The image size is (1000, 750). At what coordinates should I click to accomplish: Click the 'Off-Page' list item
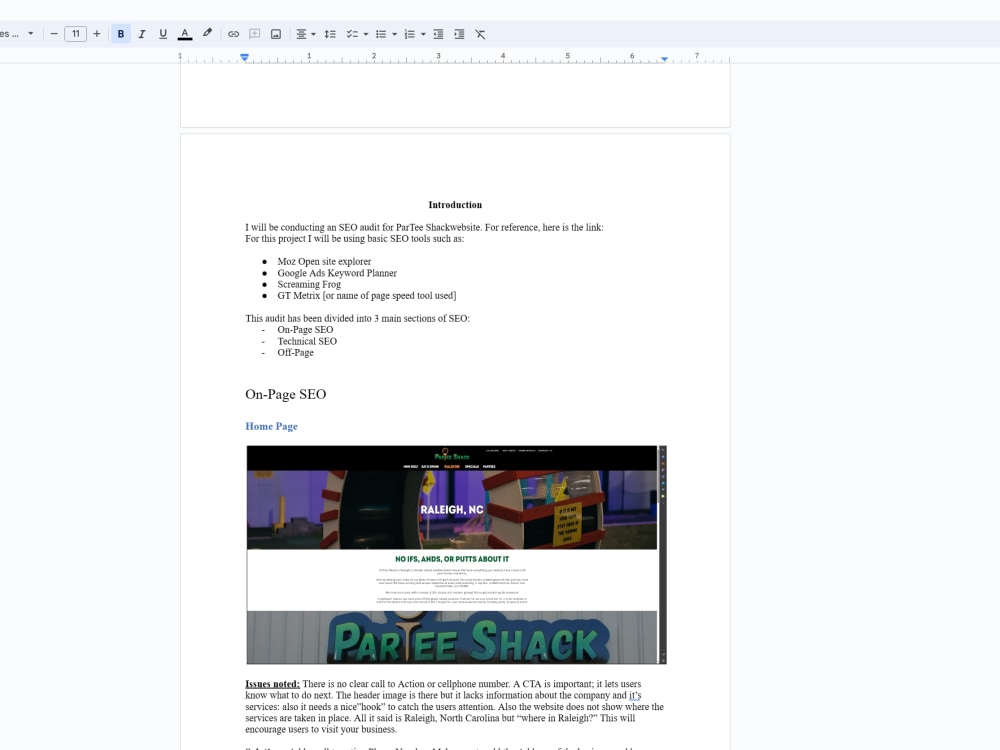[x=295, y=353]
